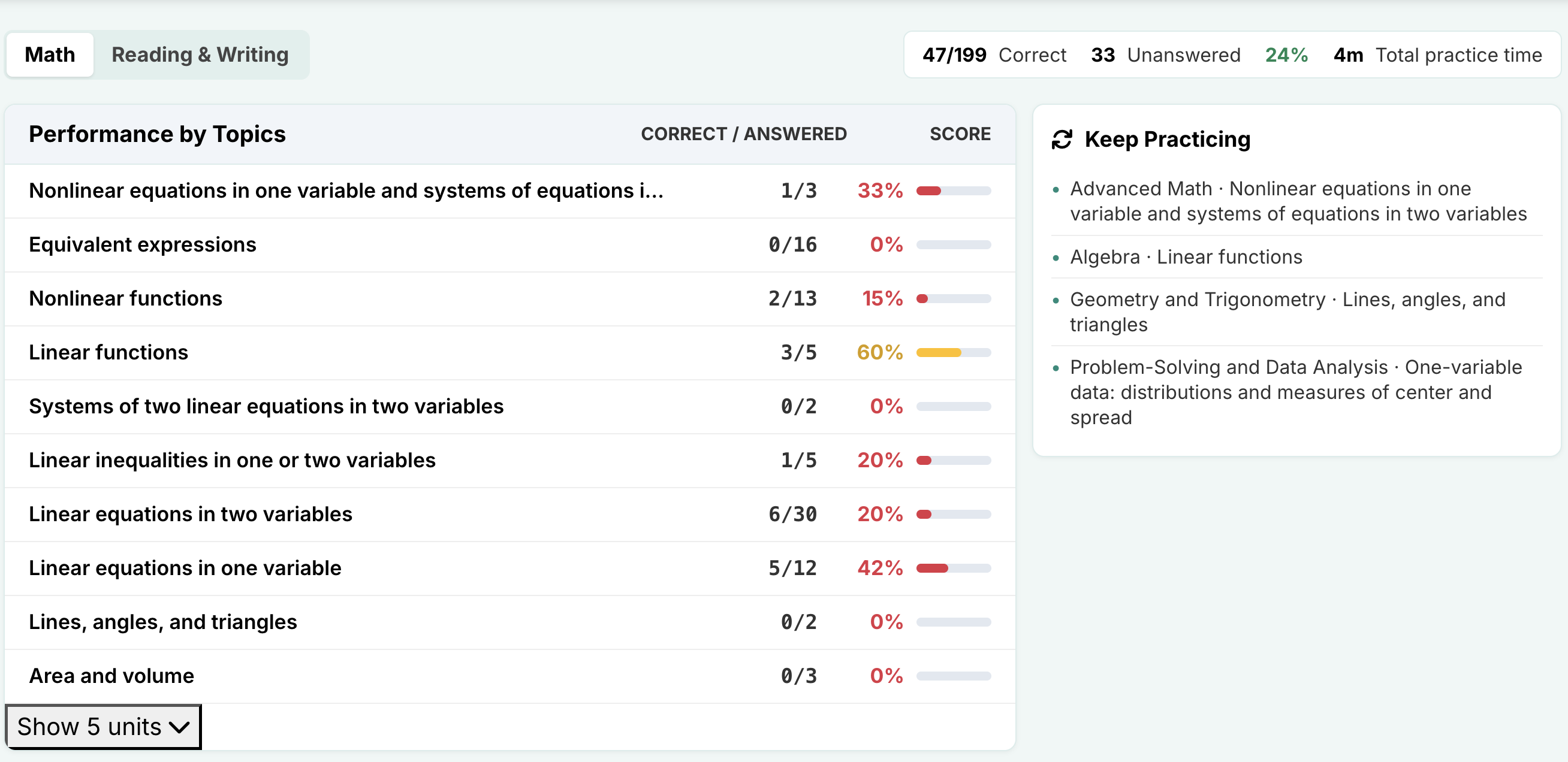The height and width of the screenshot is (762, 1568).
Task: Click the Area and volume topic
Action: tap(111, 675)
